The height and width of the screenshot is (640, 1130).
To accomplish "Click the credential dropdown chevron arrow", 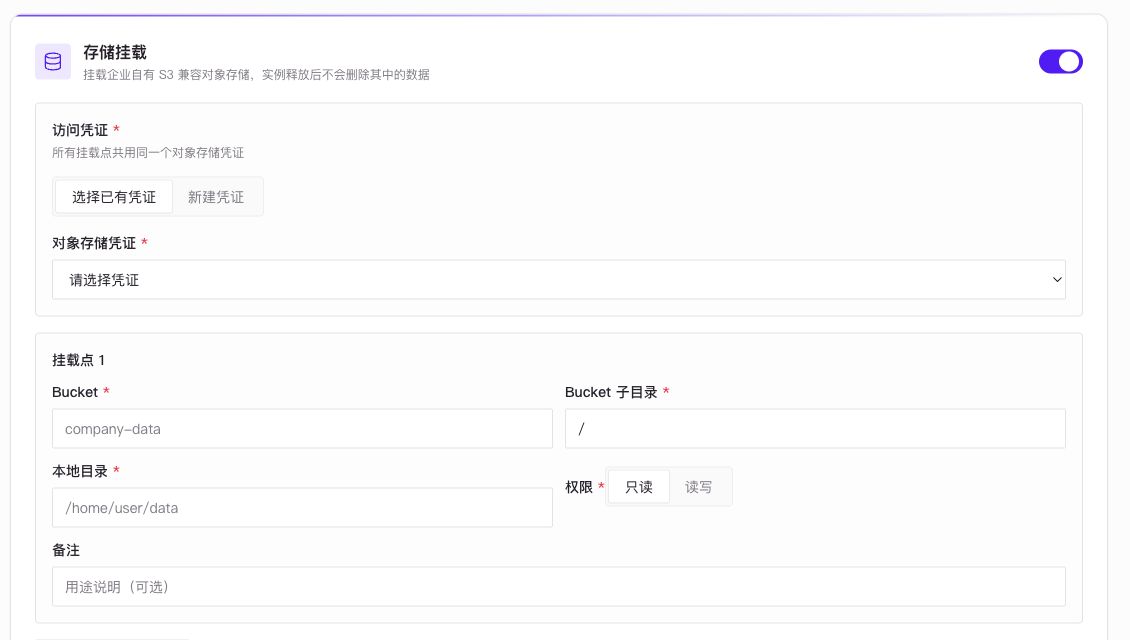I will click(1057, 280).
